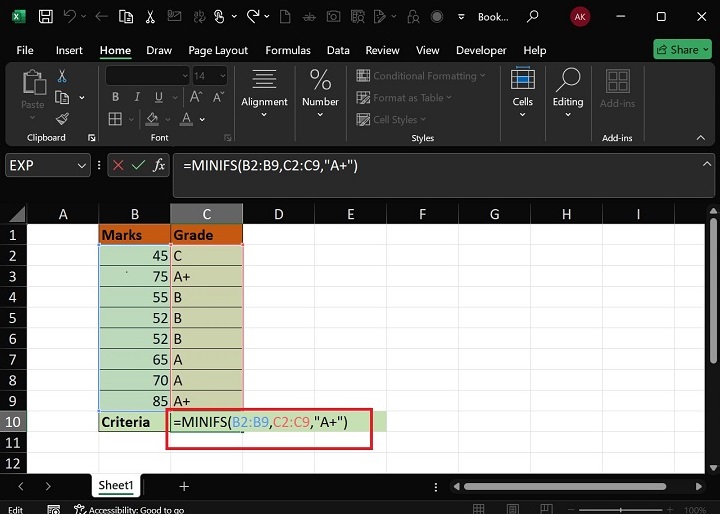This screenshot has width=720, height=514.
Task: Toggle Underline formatting
Action: click(158, 97)
